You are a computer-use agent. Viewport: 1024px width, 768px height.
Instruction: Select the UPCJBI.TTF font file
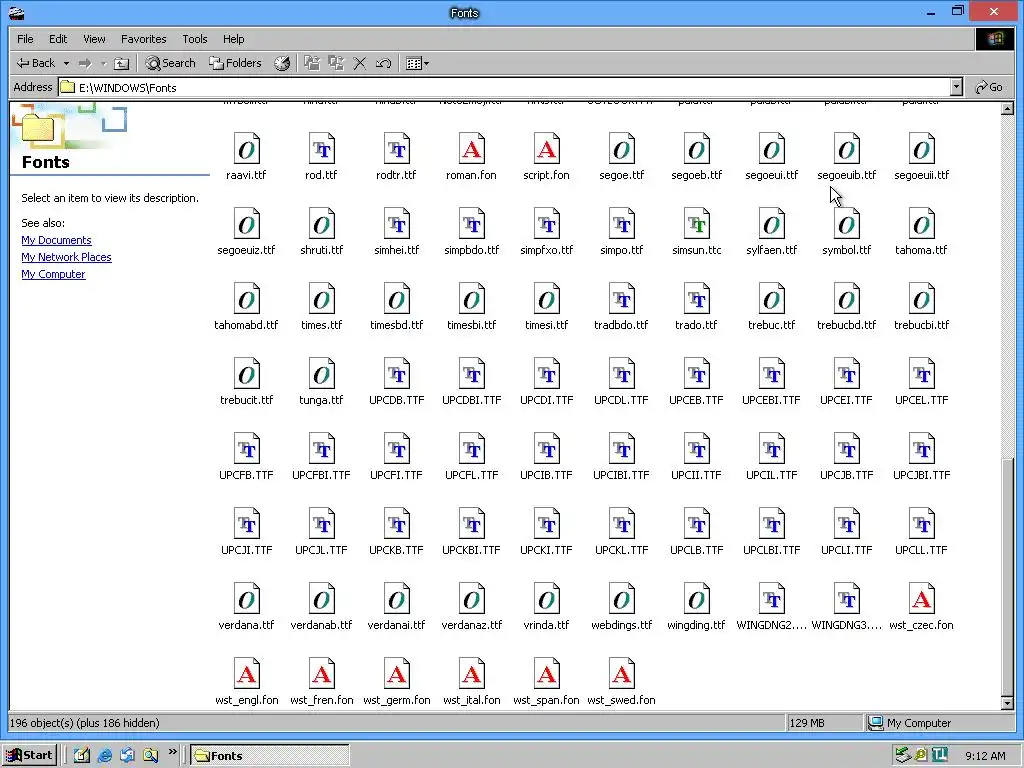921,457
